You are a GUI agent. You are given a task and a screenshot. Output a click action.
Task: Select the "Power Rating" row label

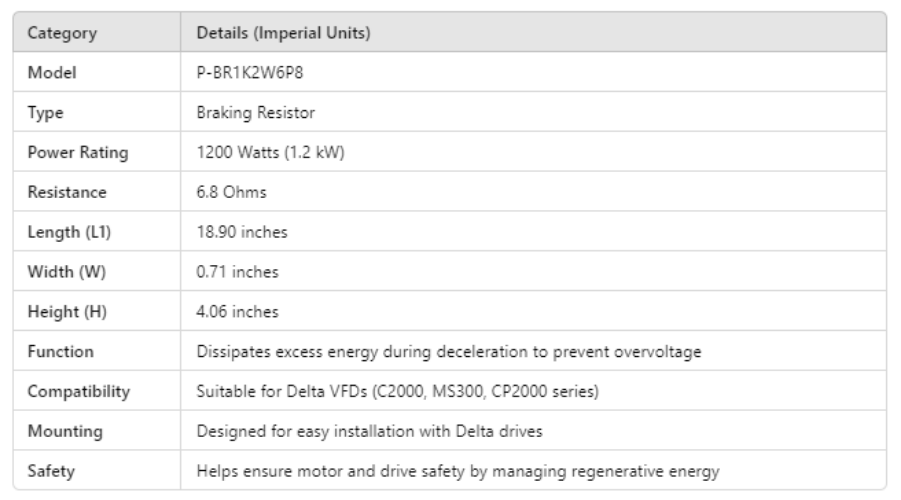[x=78, y=153]
